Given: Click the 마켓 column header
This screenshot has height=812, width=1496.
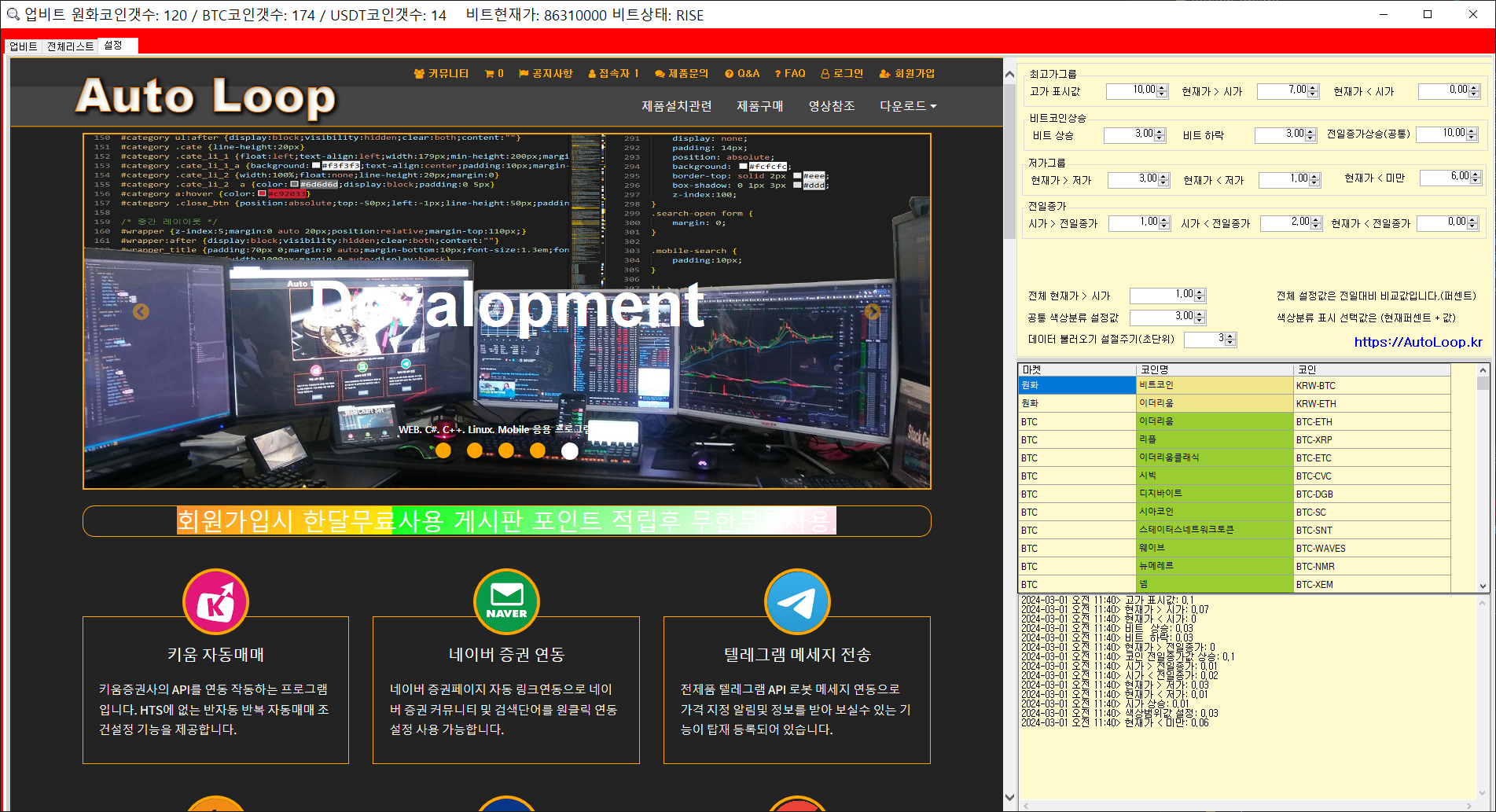Looking at the screenshot, I should (1077, 369).
